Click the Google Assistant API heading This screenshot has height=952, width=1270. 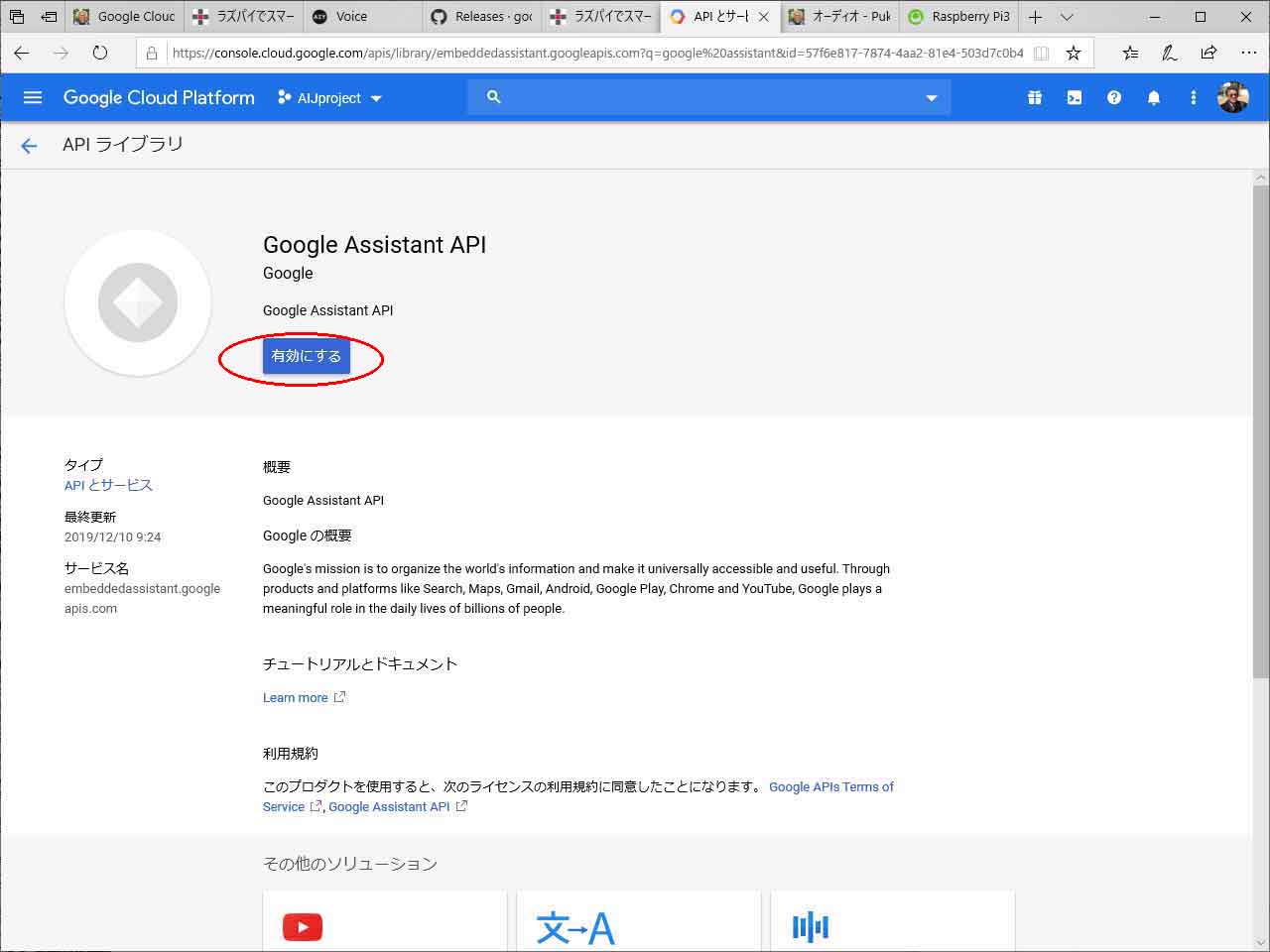(374, 245)
